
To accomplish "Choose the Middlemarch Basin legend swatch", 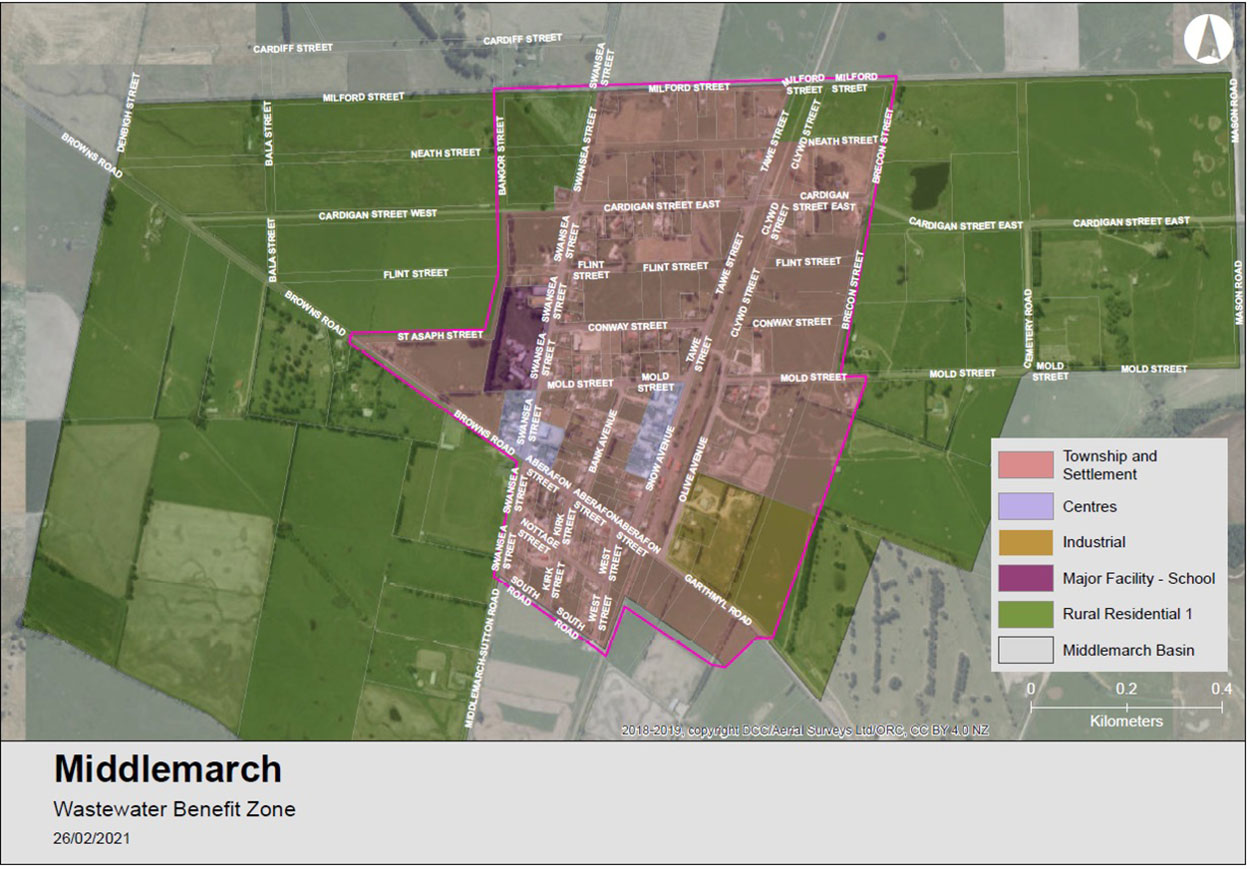I will pos(1025,650).
